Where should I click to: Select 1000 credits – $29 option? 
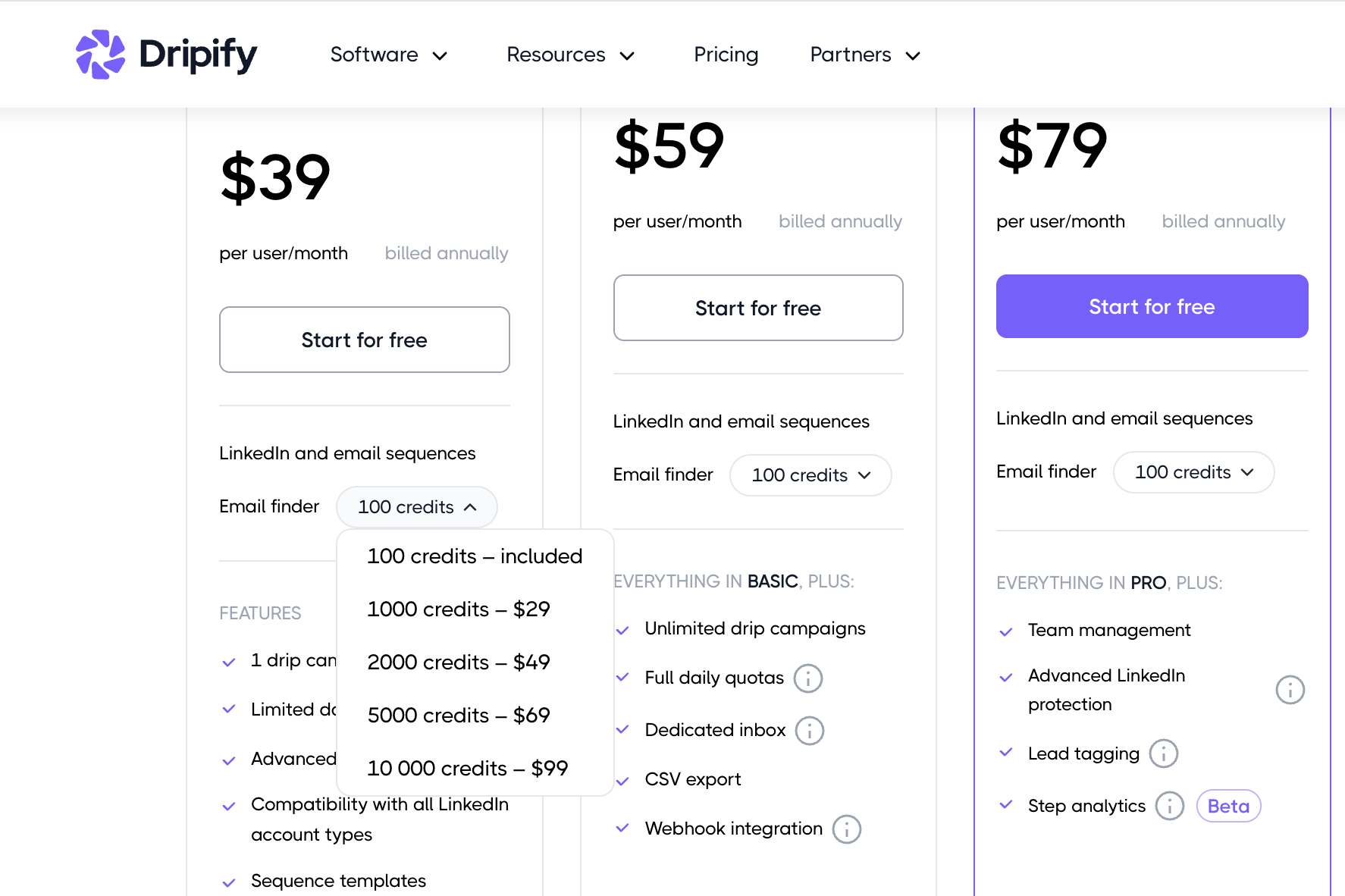[x=459, y=609]
